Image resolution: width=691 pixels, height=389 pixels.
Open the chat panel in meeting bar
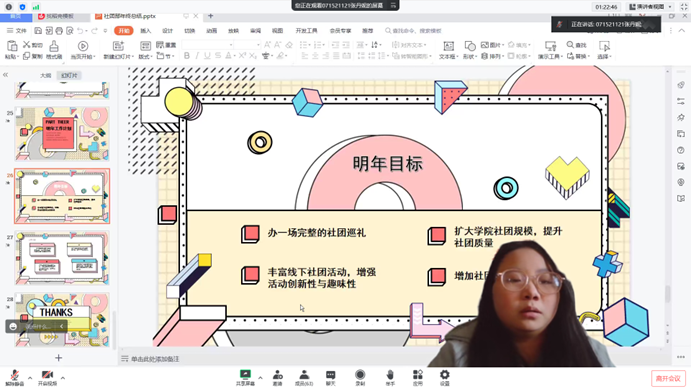(331, 377)
